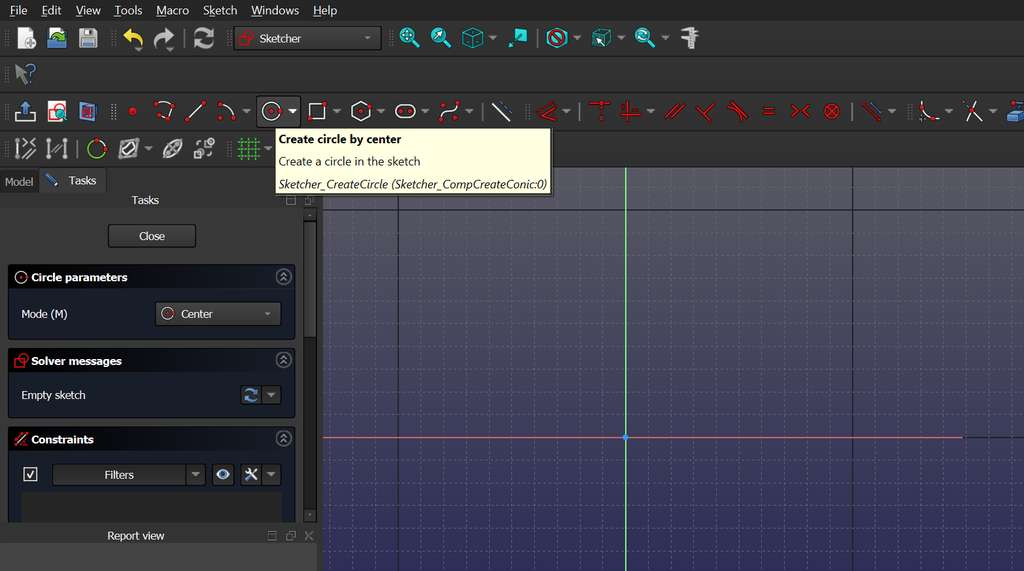The height and width of the screenshot is (571, 1024).
Task: Select the Create Polyline tool
Action: pos(164,111)
